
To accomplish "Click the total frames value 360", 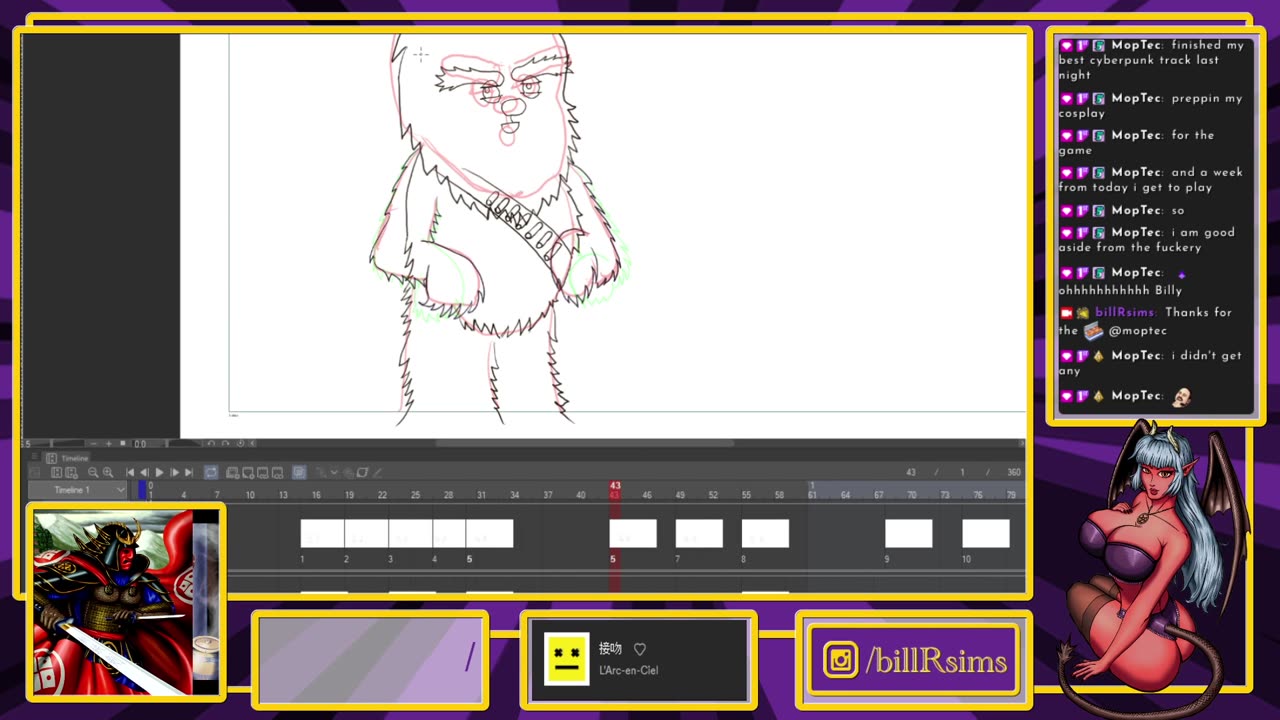I will click(x=1013, y=472).
